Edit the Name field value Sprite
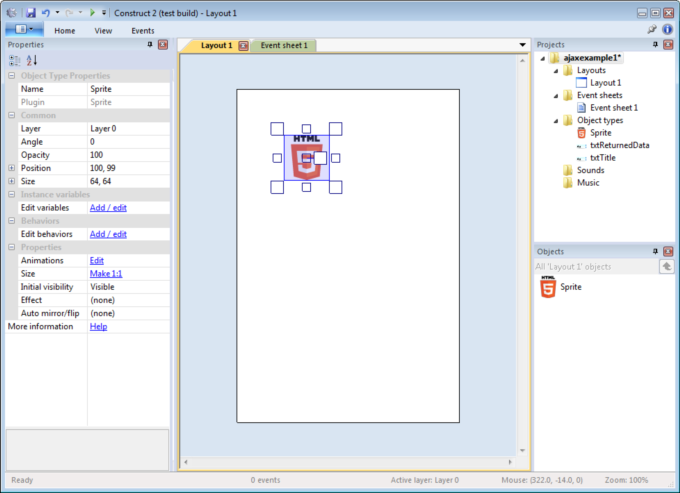Viewport: 680px width, 493px height. (x=128, y=89)
